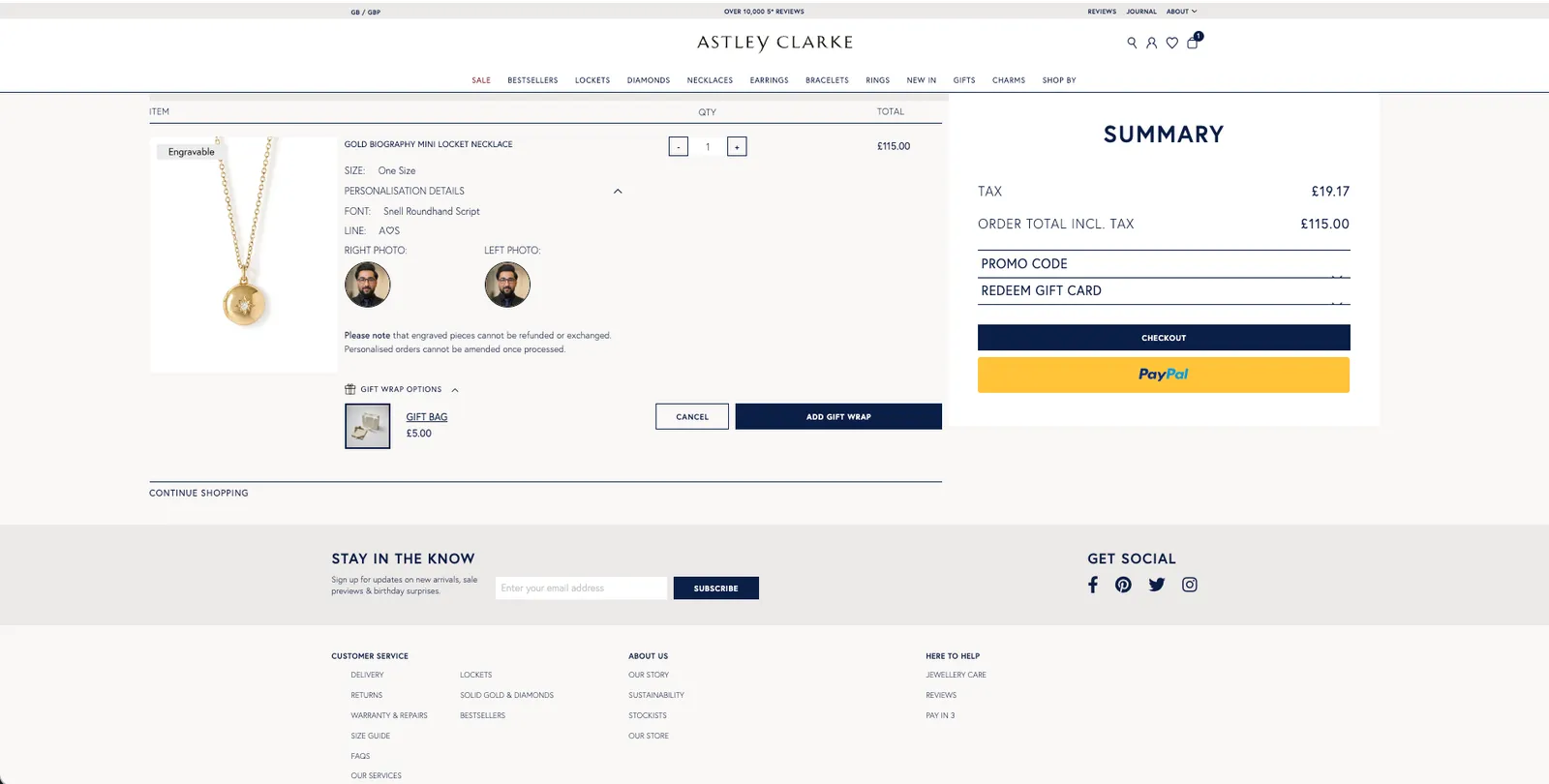
Task: Visit the Twitter social icon
Action: 1157,585
